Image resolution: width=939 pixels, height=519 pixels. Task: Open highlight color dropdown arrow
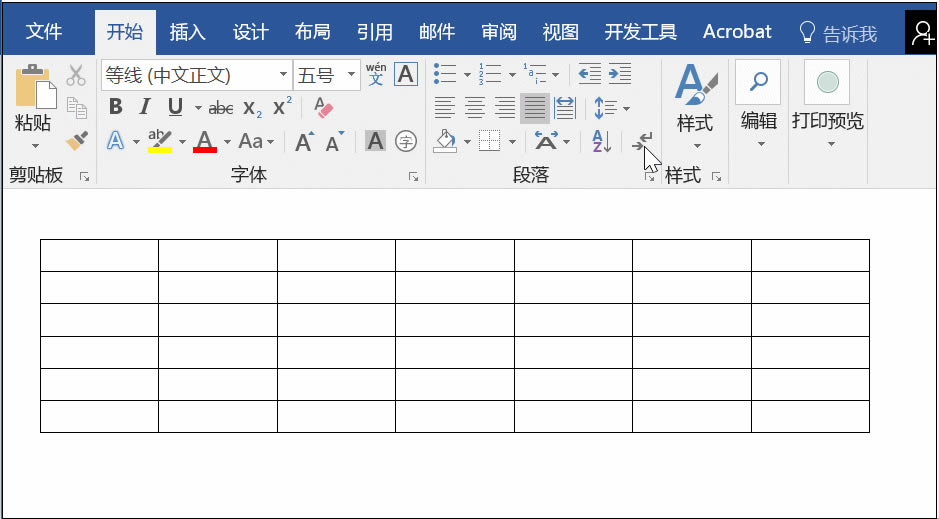point(182,142)
